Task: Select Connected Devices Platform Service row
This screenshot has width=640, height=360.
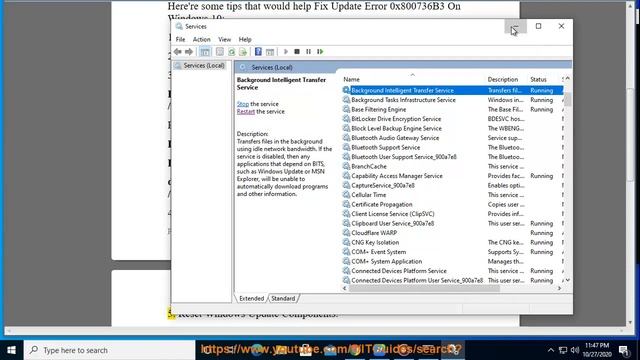Action: (453, 271)
